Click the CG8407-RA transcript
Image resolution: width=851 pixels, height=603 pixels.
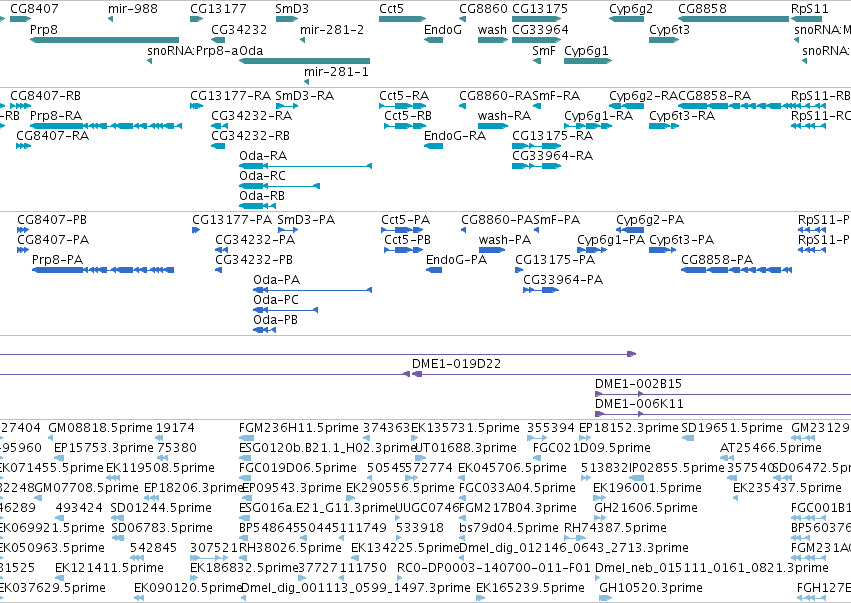click(23, 145)
